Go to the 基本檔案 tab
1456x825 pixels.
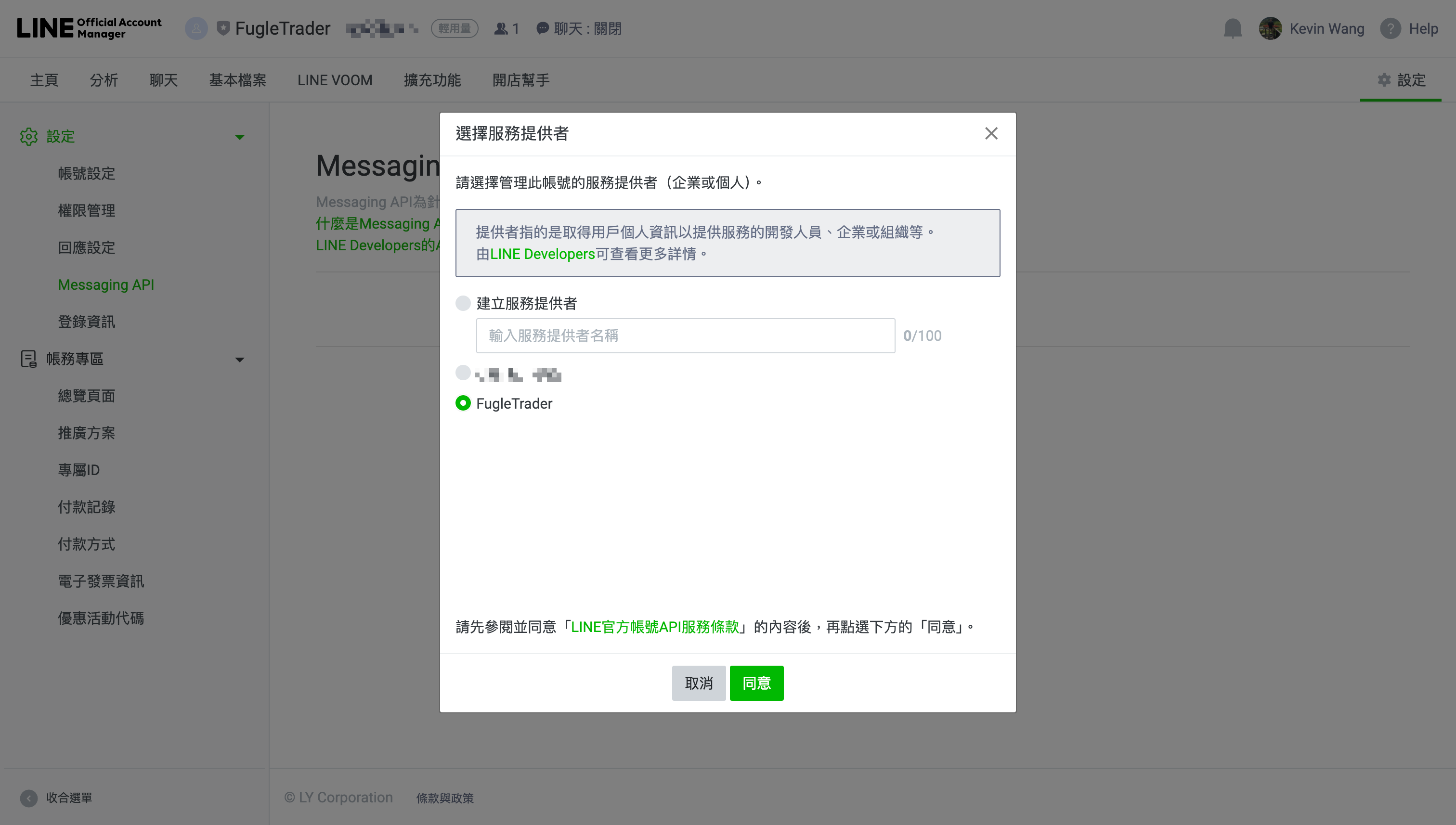237,80
